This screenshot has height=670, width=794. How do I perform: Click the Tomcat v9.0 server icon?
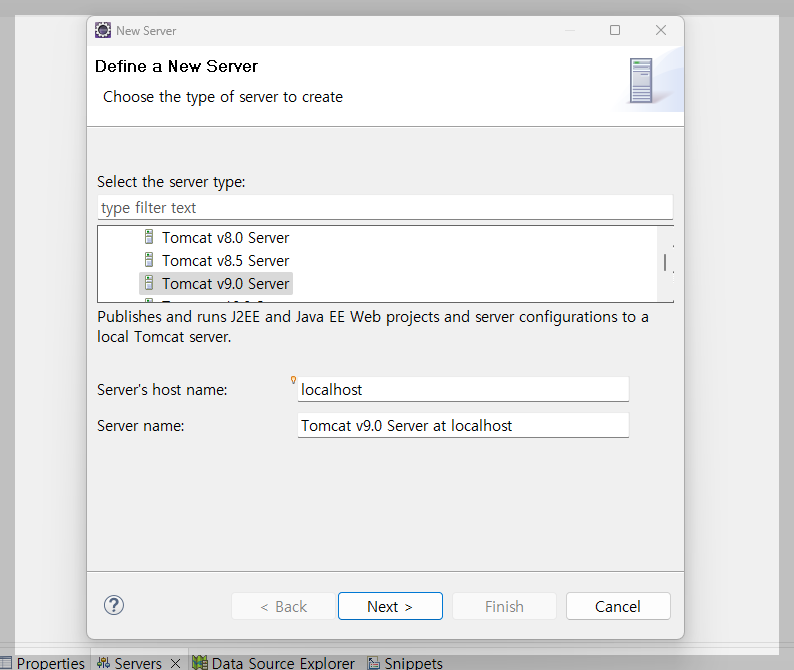tap(149, 283)
